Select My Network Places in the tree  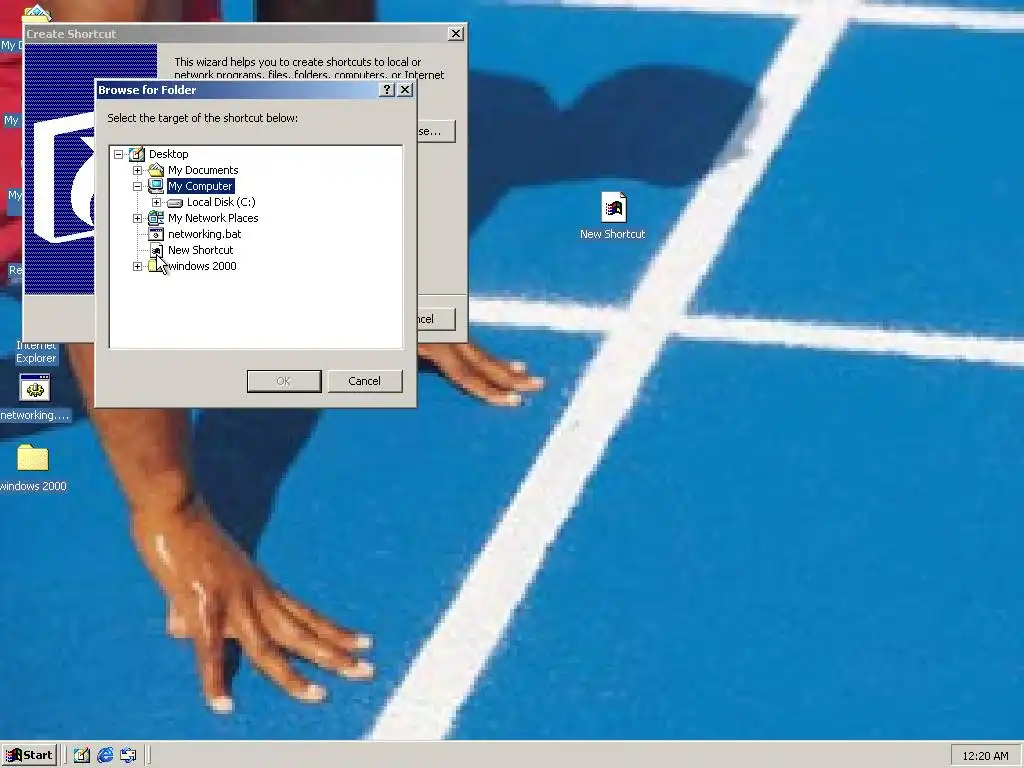213,218
